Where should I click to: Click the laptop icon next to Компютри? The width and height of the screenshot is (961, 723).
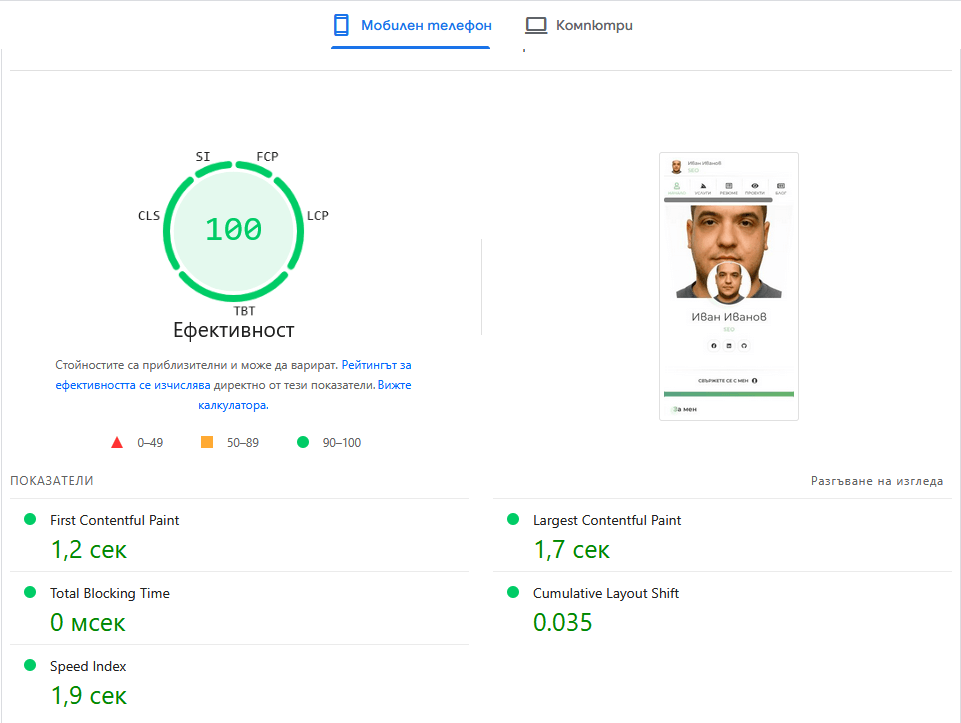(537, 25)
